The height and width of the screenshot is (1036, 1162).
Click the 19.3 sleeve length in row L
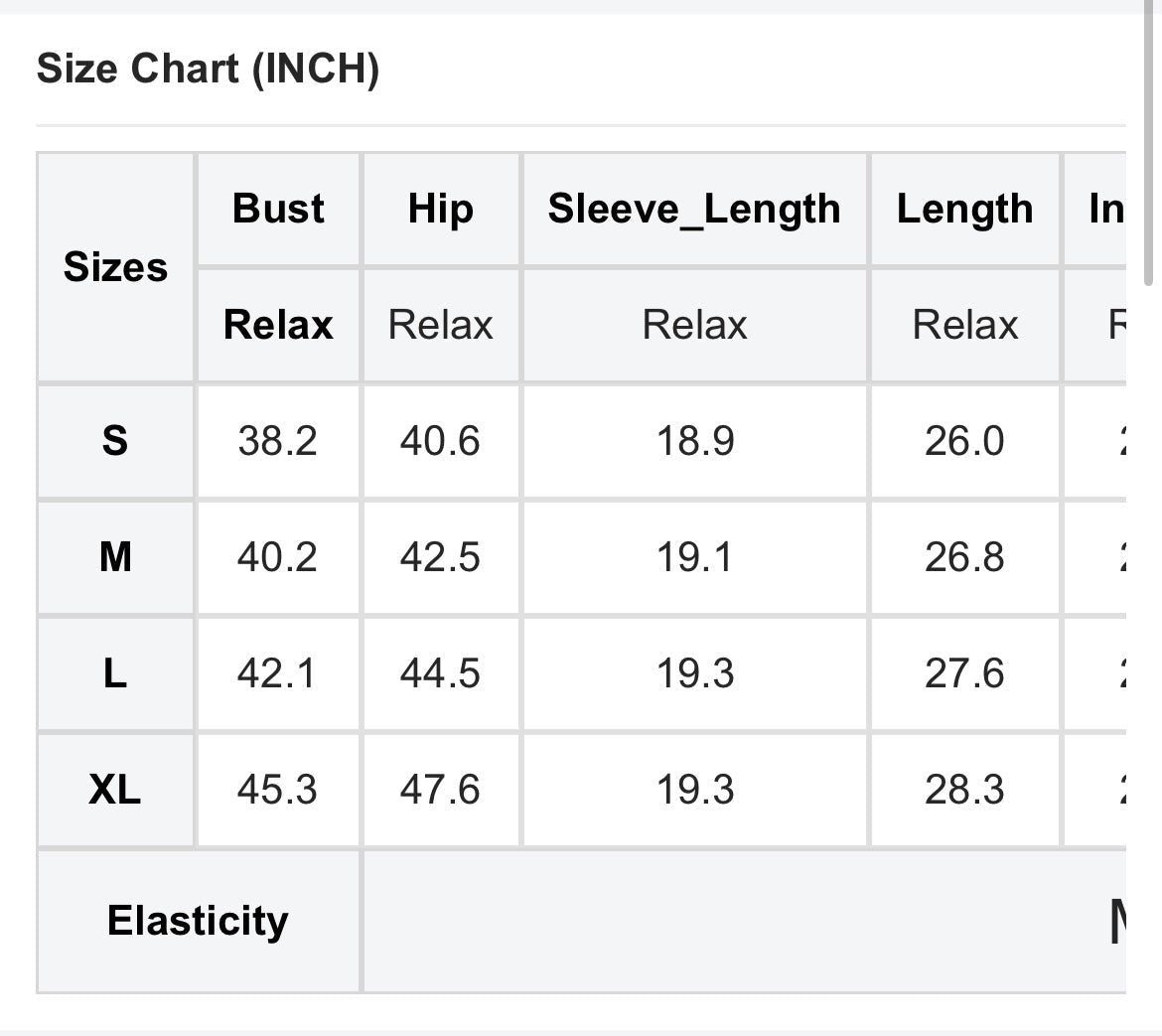point(694,673)
